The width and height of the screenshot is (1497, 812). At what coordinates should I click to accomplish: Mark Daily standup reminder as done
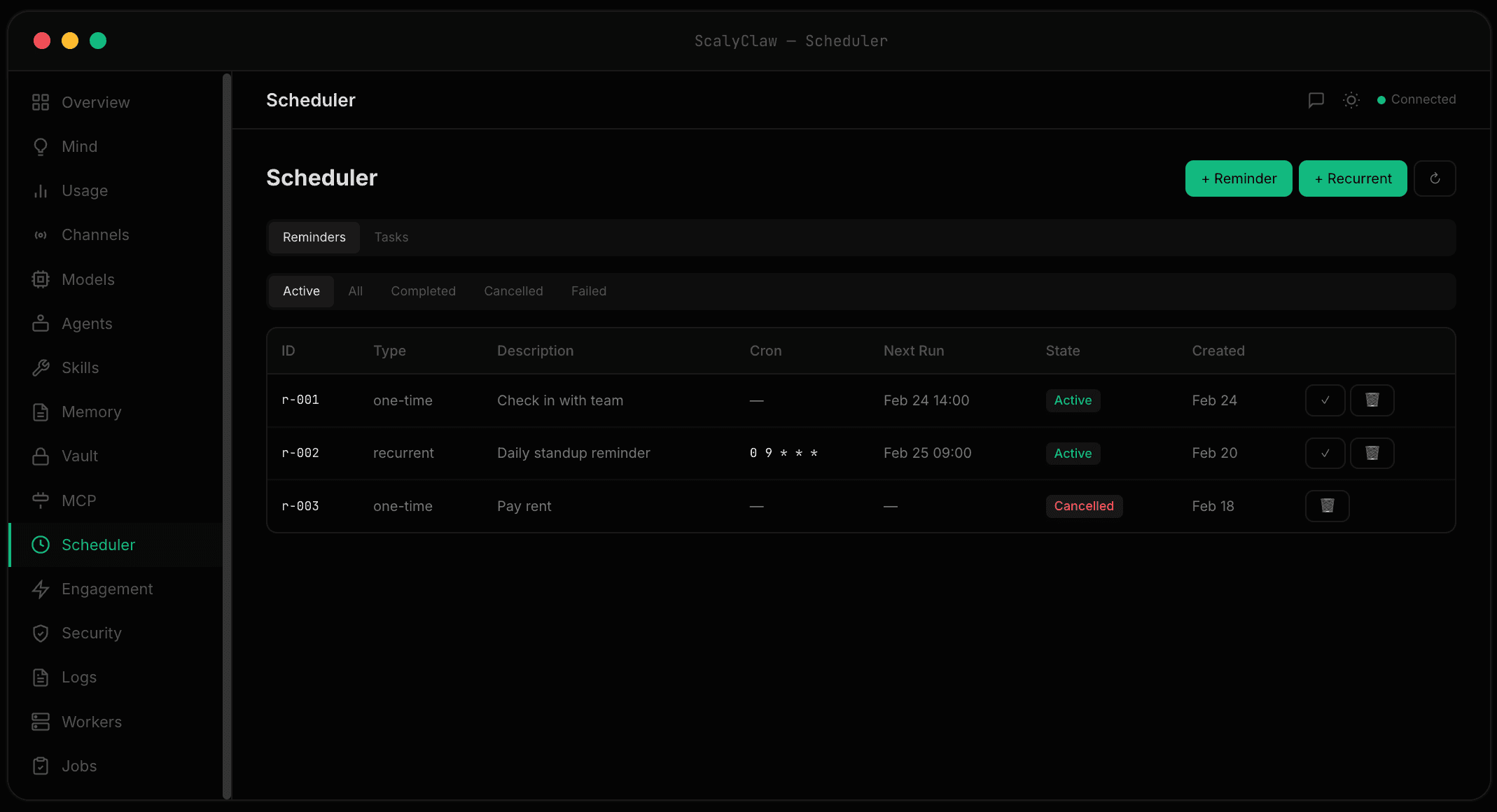pyautogui.click(x=1325, y=453)
